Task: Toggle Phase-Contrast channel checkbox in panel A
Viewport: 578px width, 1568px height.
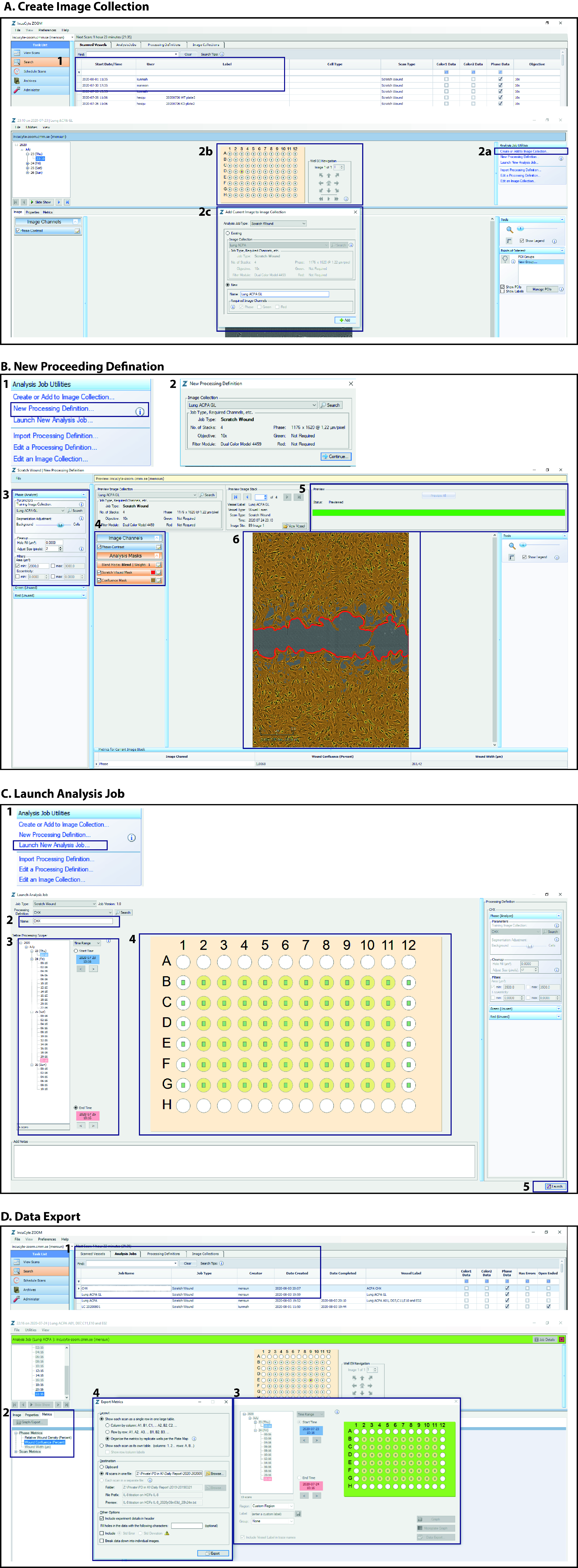Action: click(18, 231)
